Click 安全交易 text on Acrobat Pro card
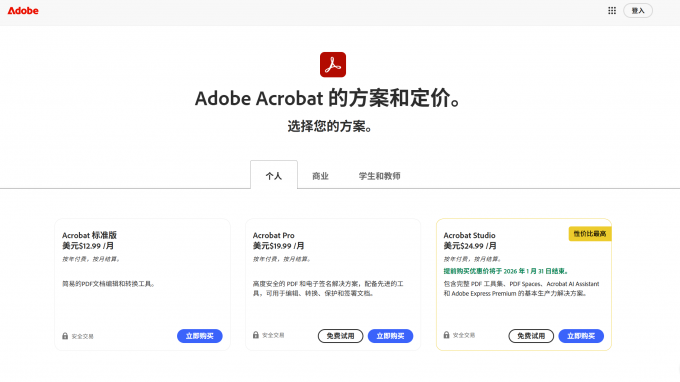 [x=273, y=335]
